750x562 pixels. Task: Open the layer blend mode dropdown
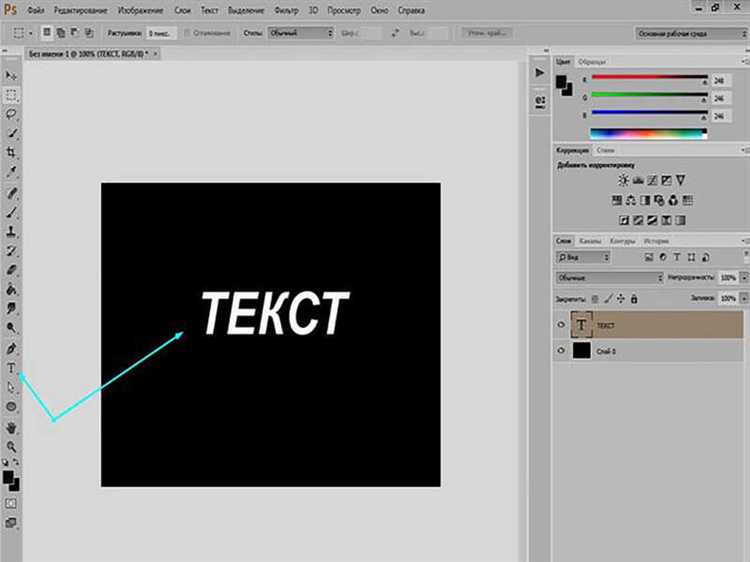[x=609, y=277]
